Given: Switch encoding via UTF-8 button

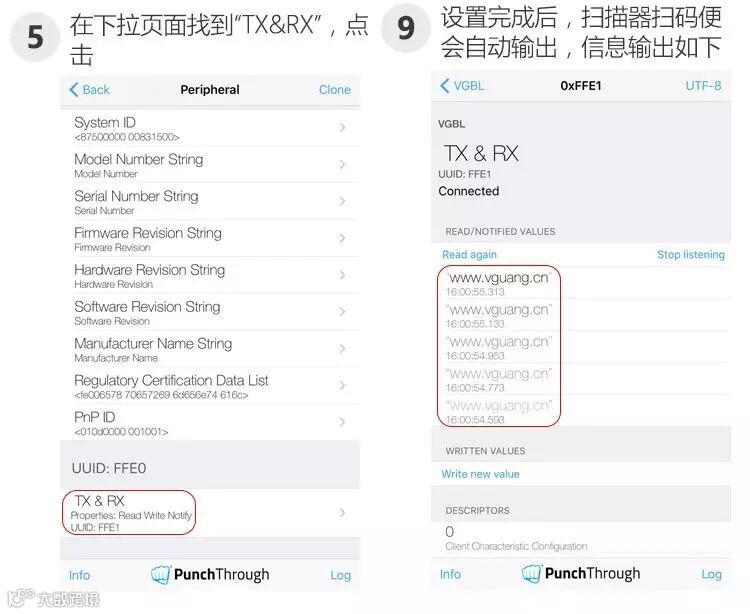Looking at the screenshot, I should 703,86.
